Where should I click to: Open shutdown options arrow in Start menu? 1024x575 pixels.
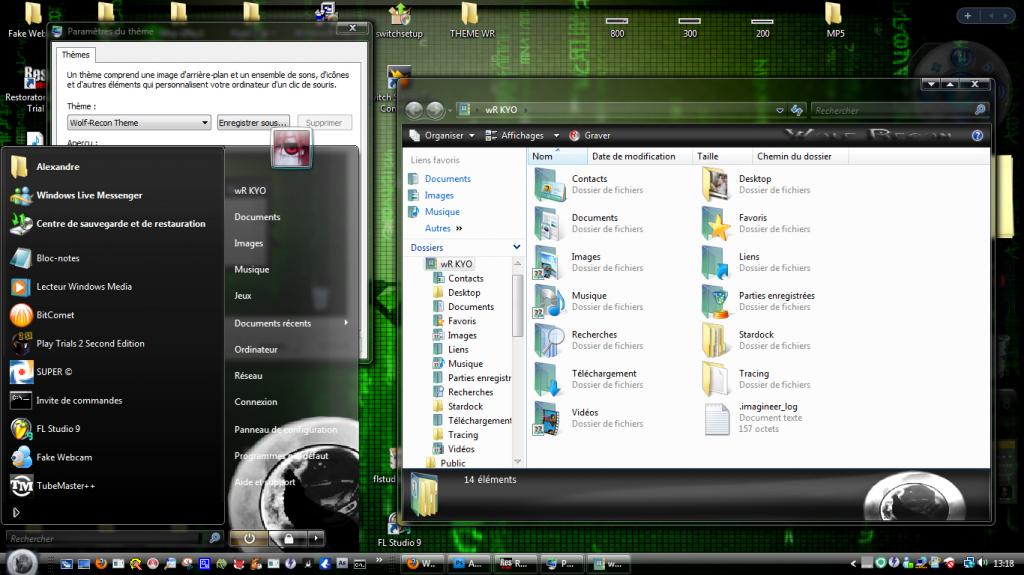[x=316, y=538]
